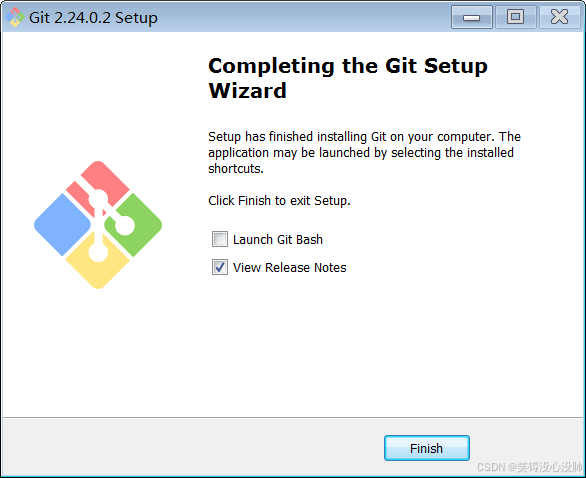The height and width of the screenshot is (478, 586).
Task: Click the white branch node in the yellow tile
Action: [98, 252]
